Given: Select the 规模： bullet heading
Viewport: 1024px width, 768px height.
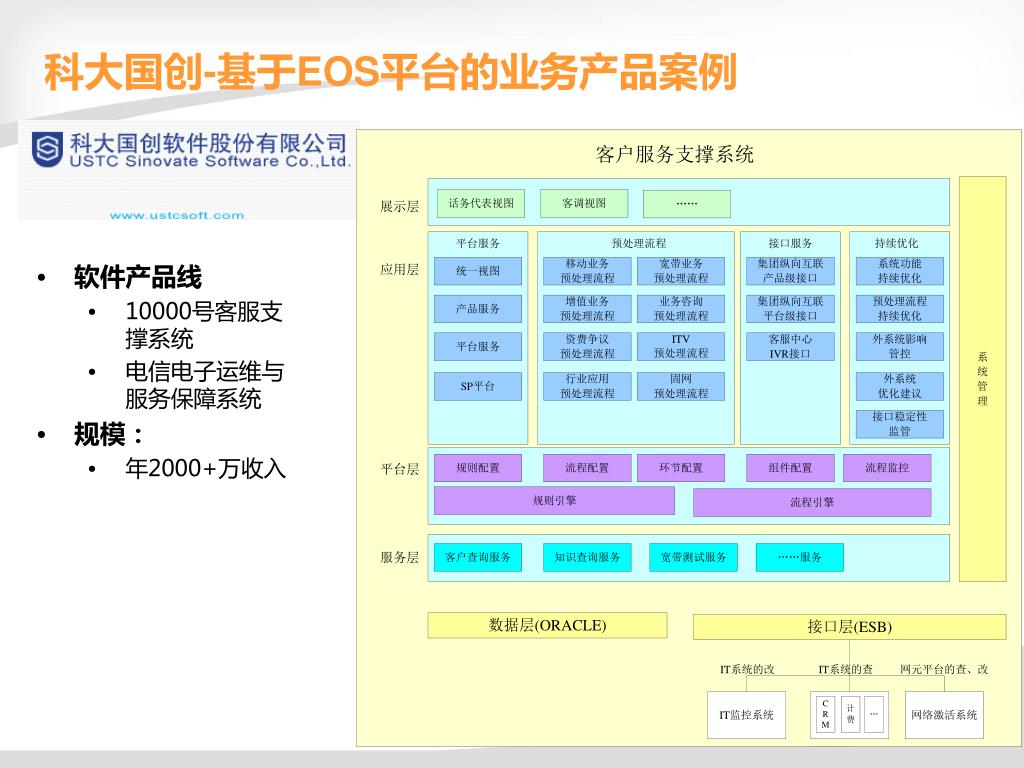Looking at the screenshot, I should coord(108,434).
